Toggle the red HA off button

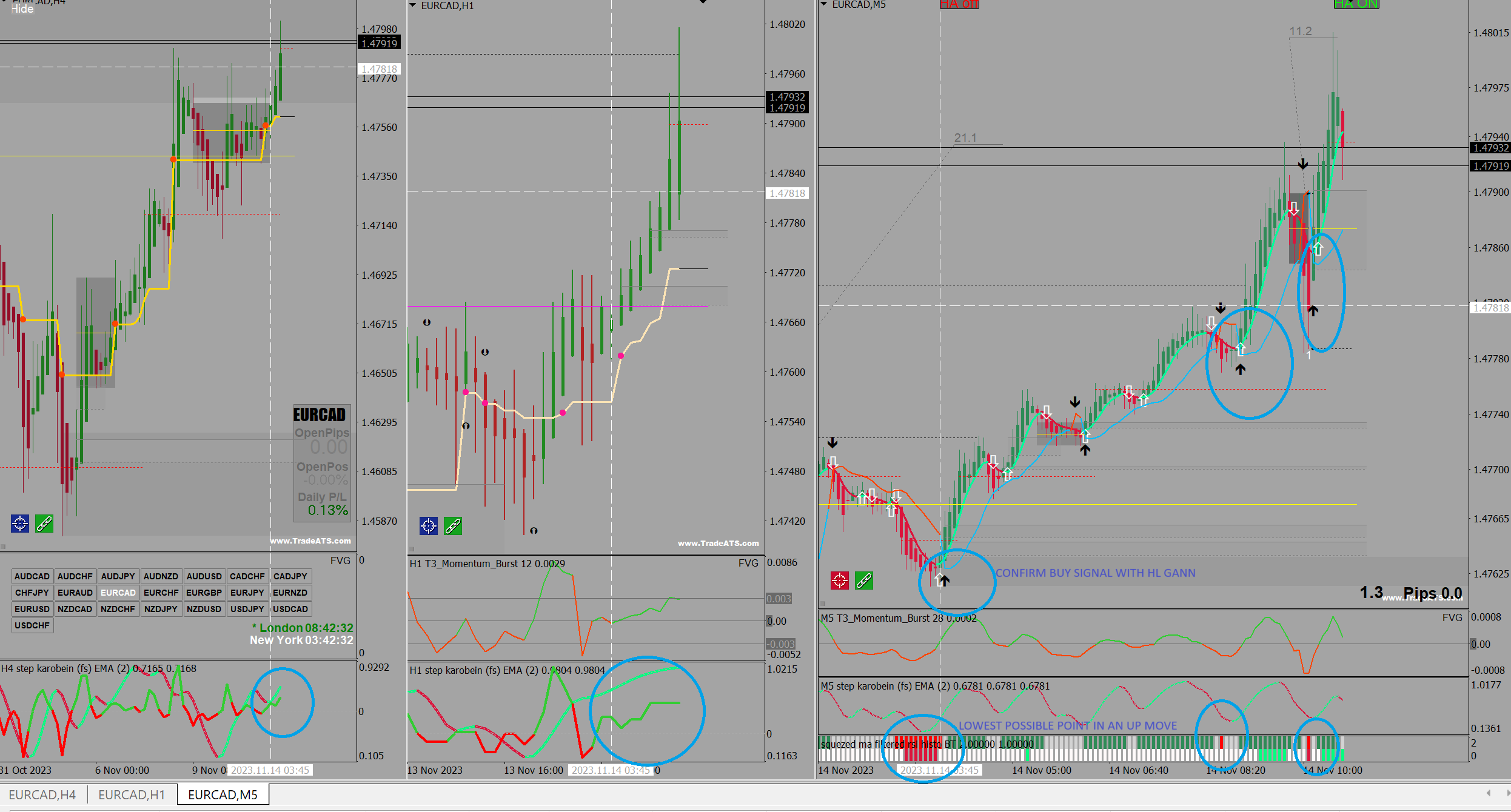tap(959, 4)
